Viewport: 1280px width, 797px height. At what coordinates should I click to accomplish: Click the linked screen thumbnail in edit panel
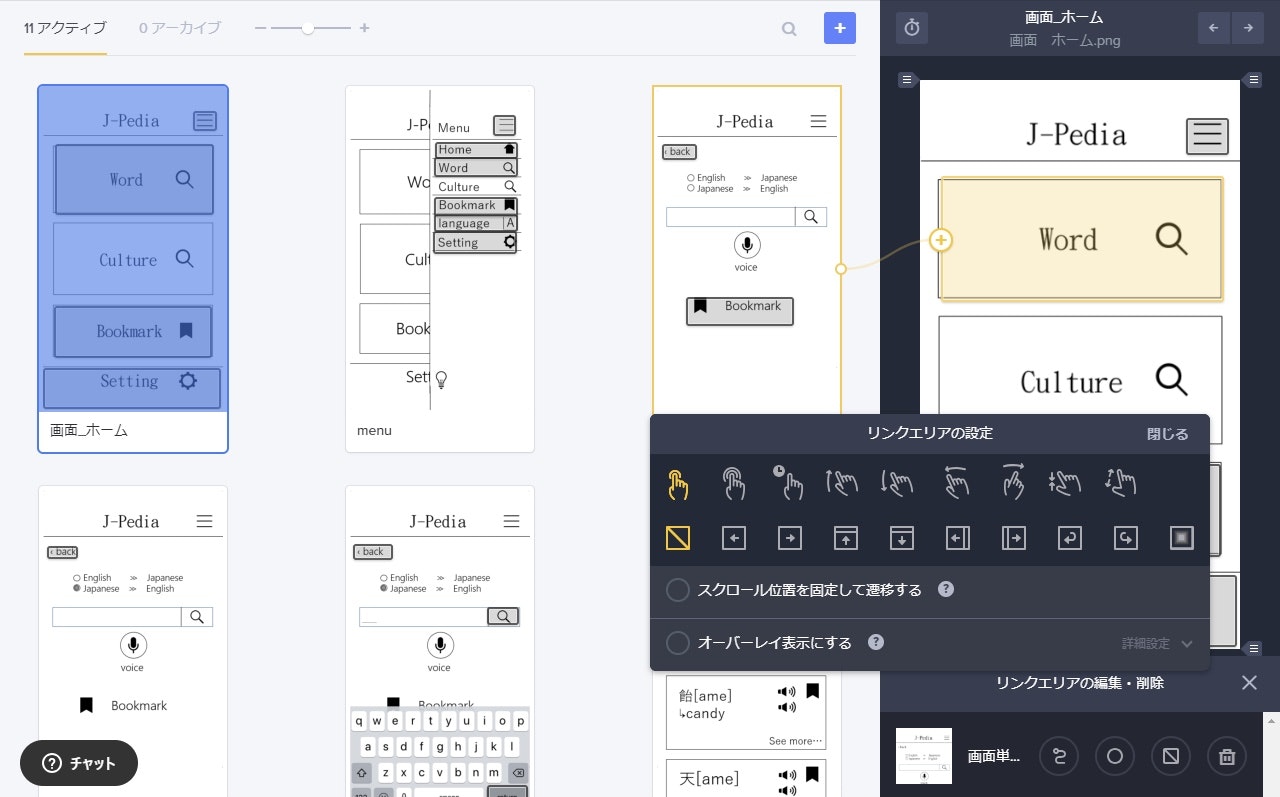pos(924,756)
